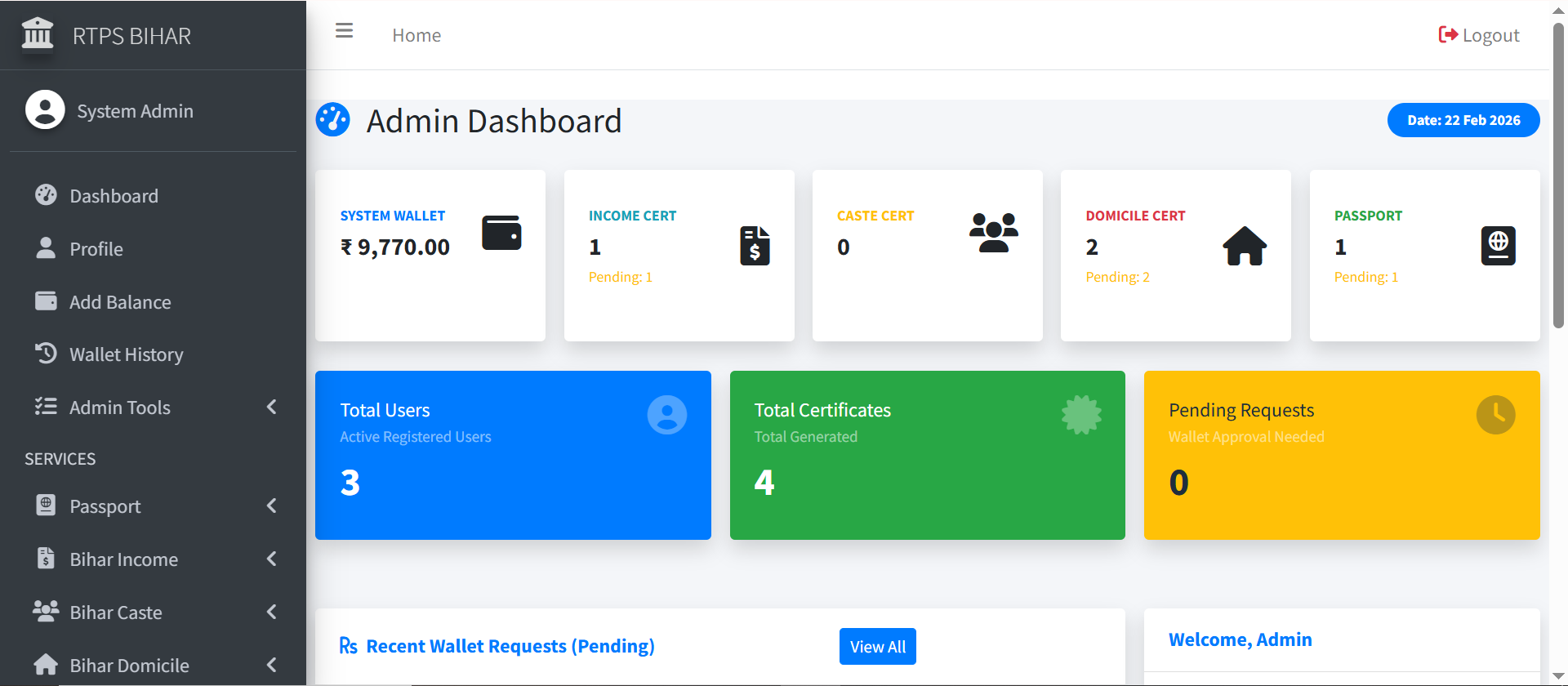The height and width of the screenshot is (686, 1568).
Task: Open Wallet History from sidebar
Action: 126,354
